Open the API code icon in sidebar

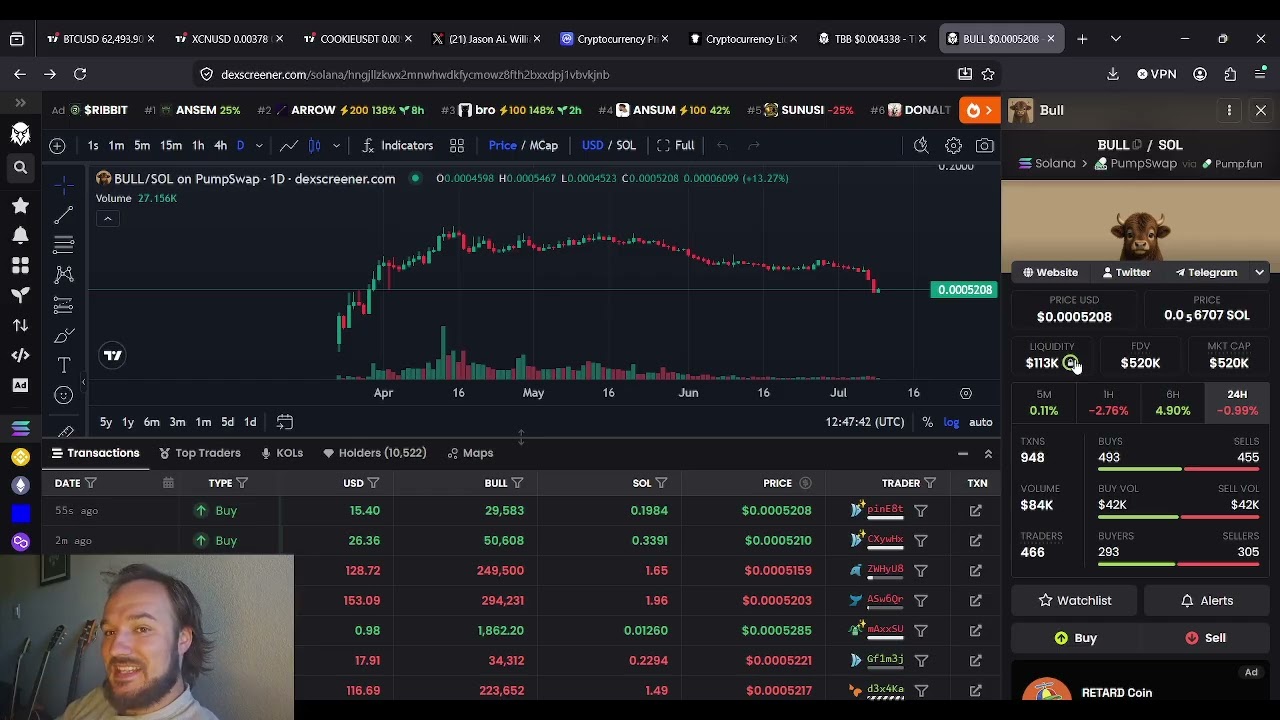20,355
